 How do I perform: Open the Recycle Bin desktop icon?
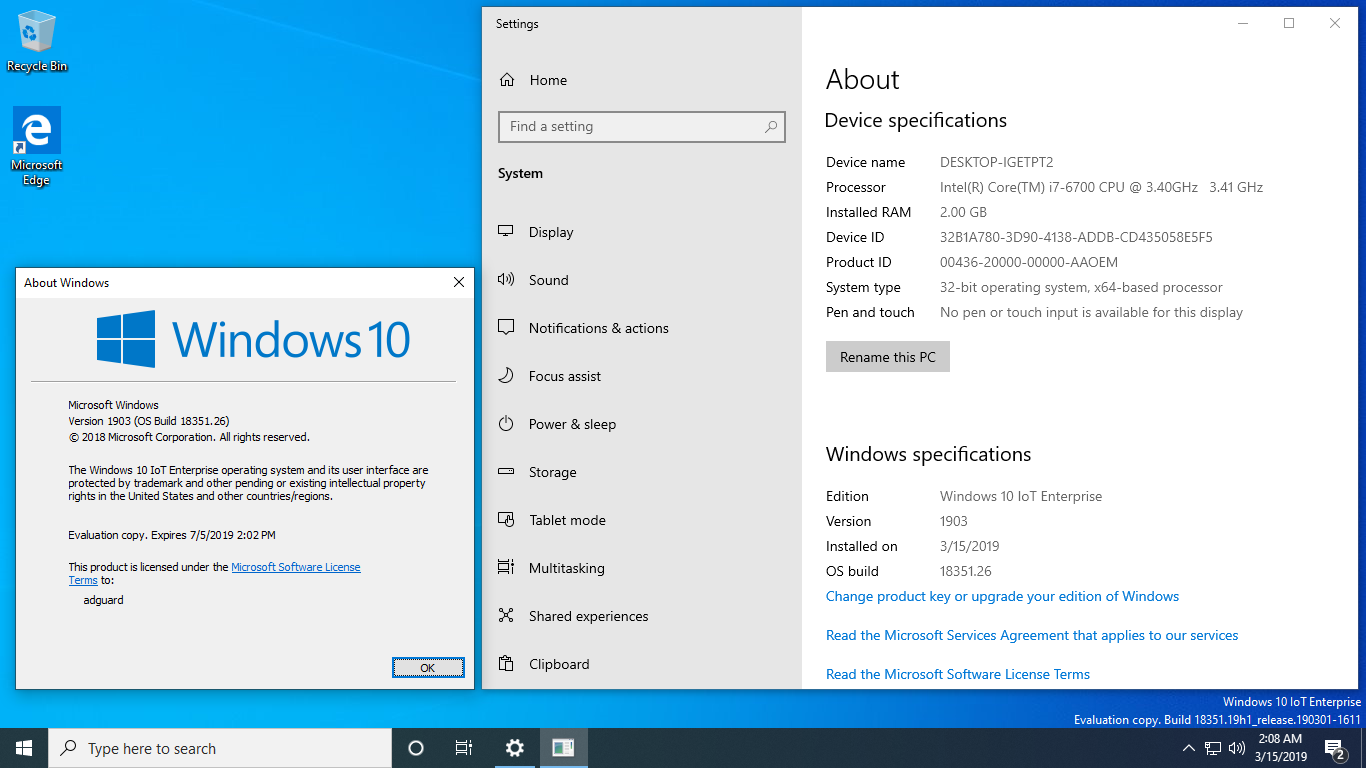[37, 40]
